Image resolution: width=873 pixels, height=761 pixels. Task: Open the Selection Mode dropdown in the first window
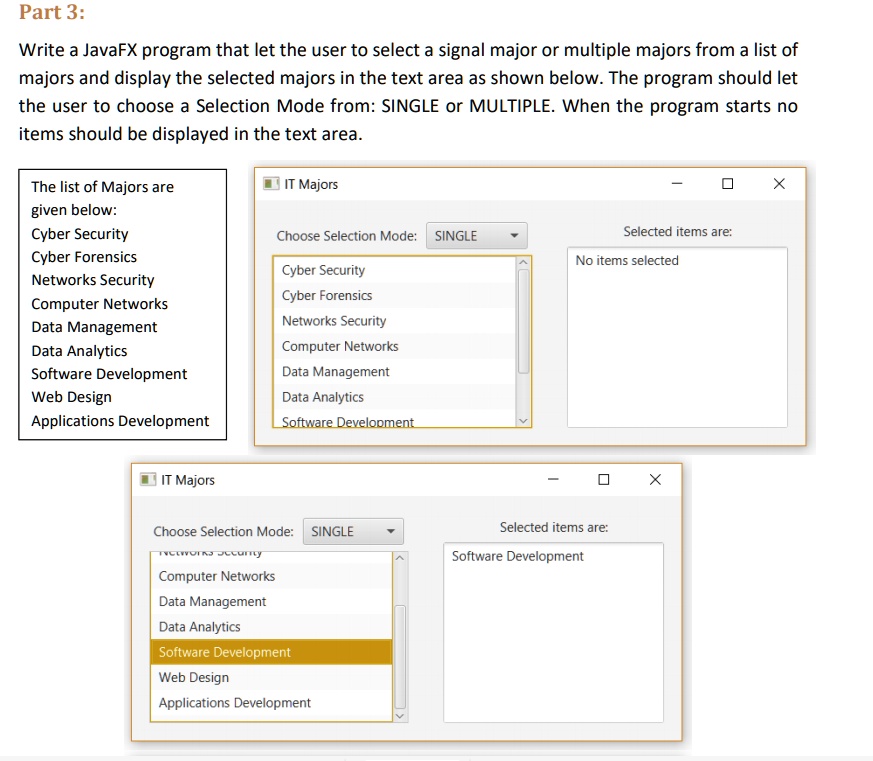(x=476, y=236)
